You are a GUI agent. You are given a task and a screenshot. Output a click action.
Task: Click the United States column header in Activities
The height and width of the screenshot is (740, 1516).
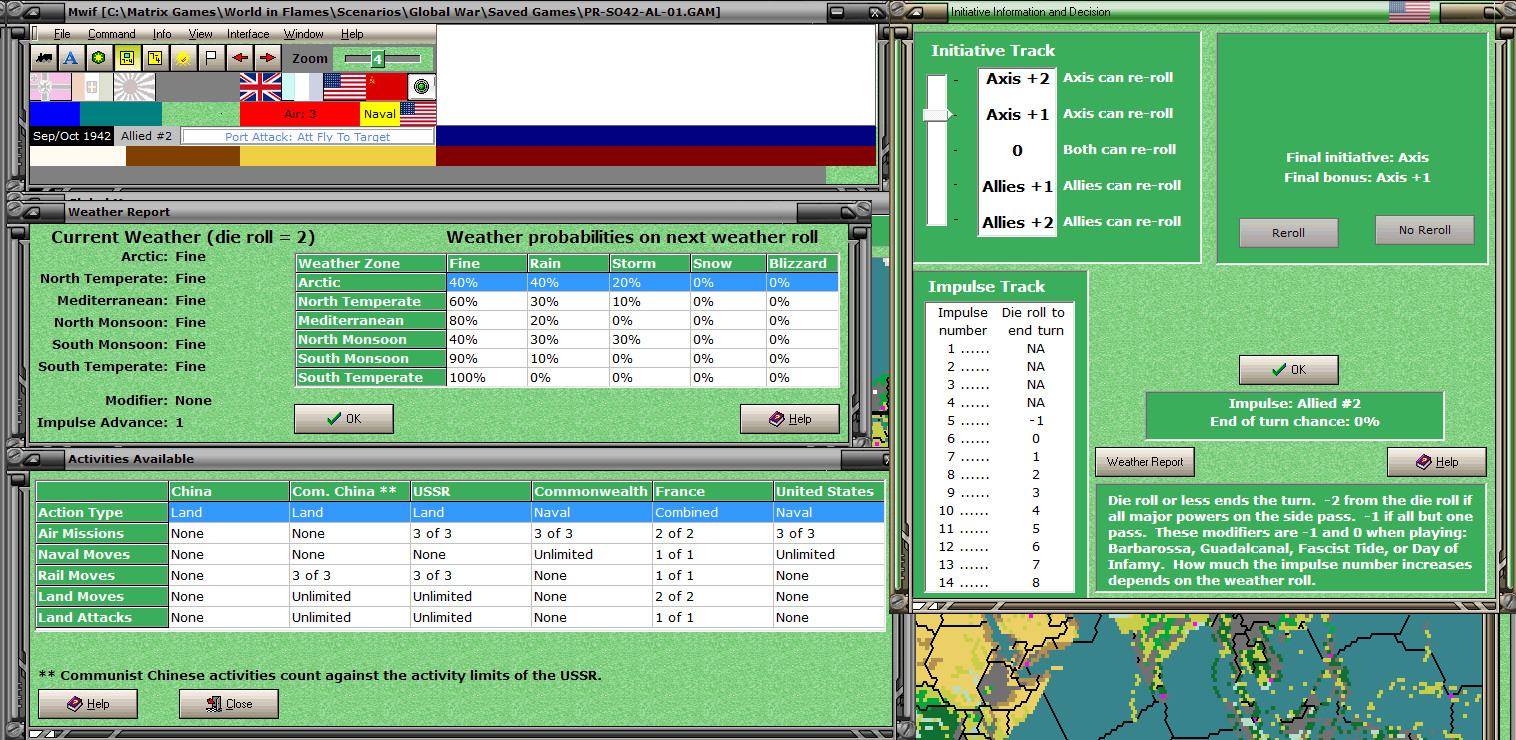click(829, 492)
